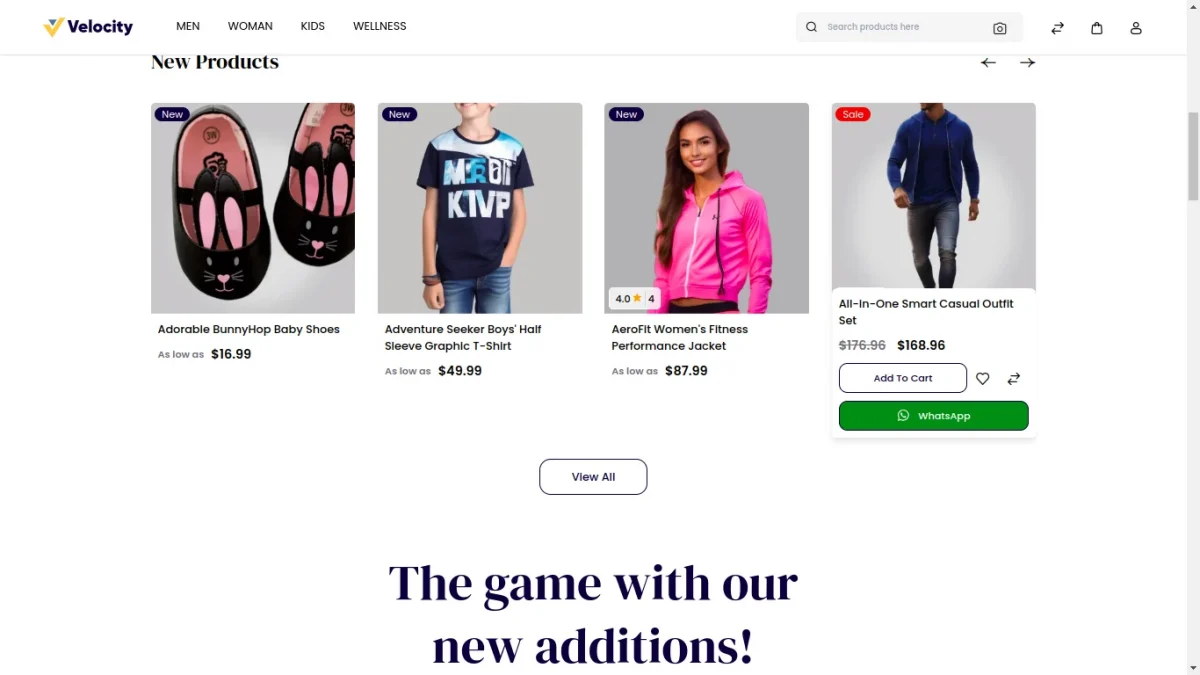Open image search camera icon

tap(999, 28)
